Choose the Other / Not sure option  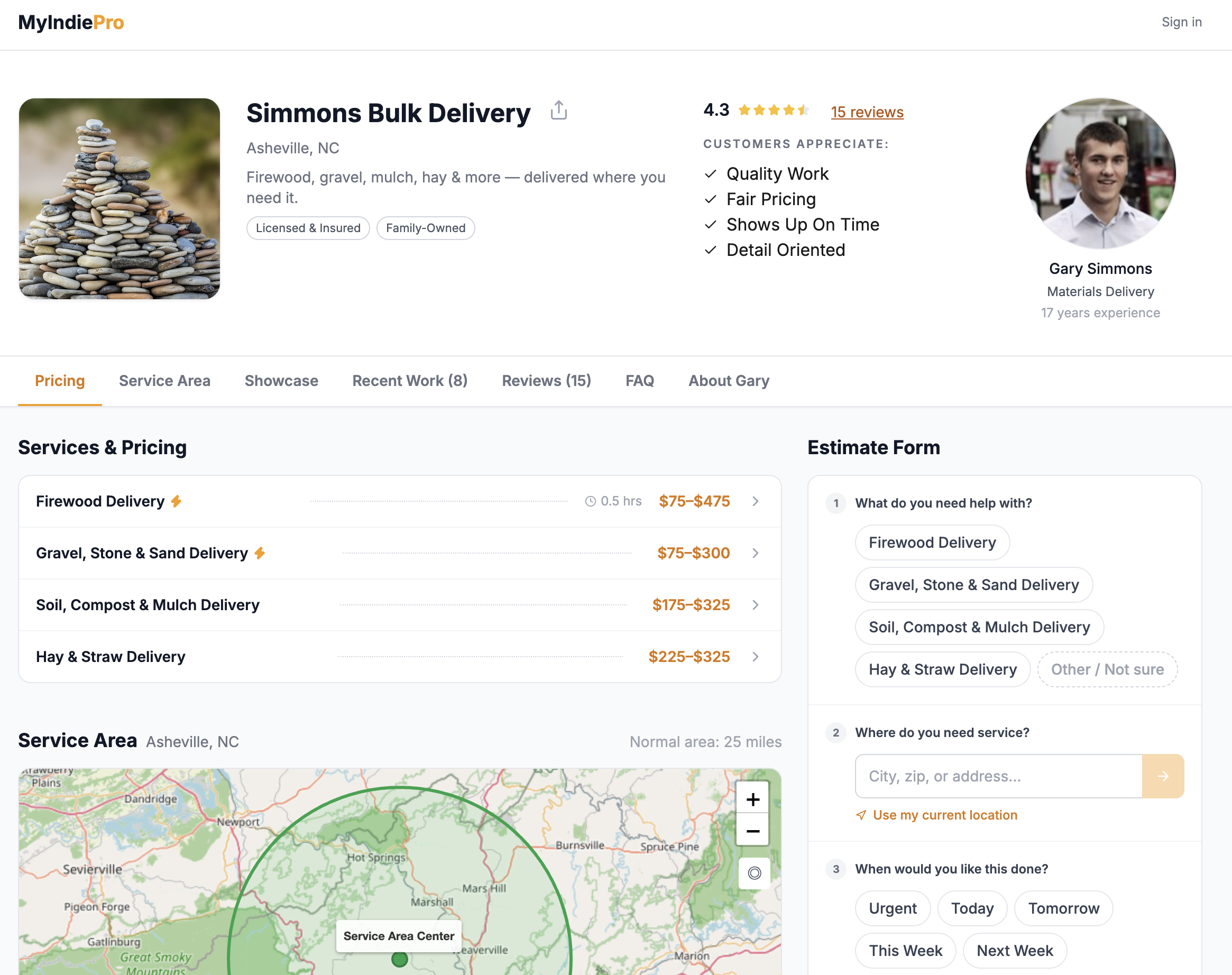1107,669
